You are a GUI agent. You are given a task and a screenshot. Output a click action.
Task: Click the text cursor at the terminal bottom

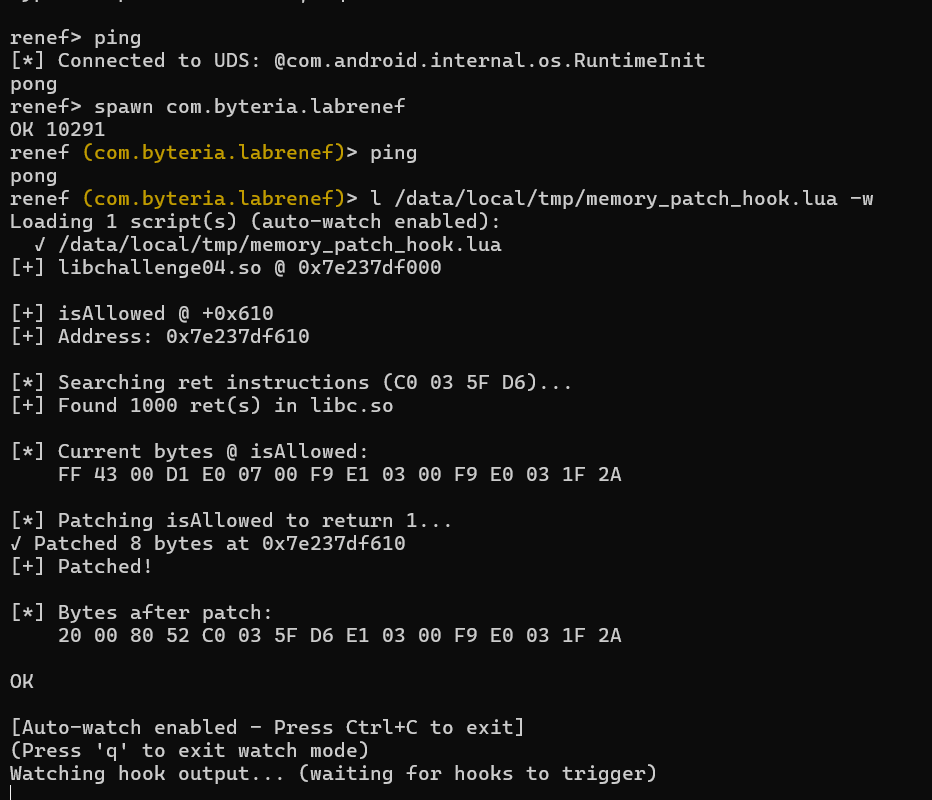[x=11, y=792]
